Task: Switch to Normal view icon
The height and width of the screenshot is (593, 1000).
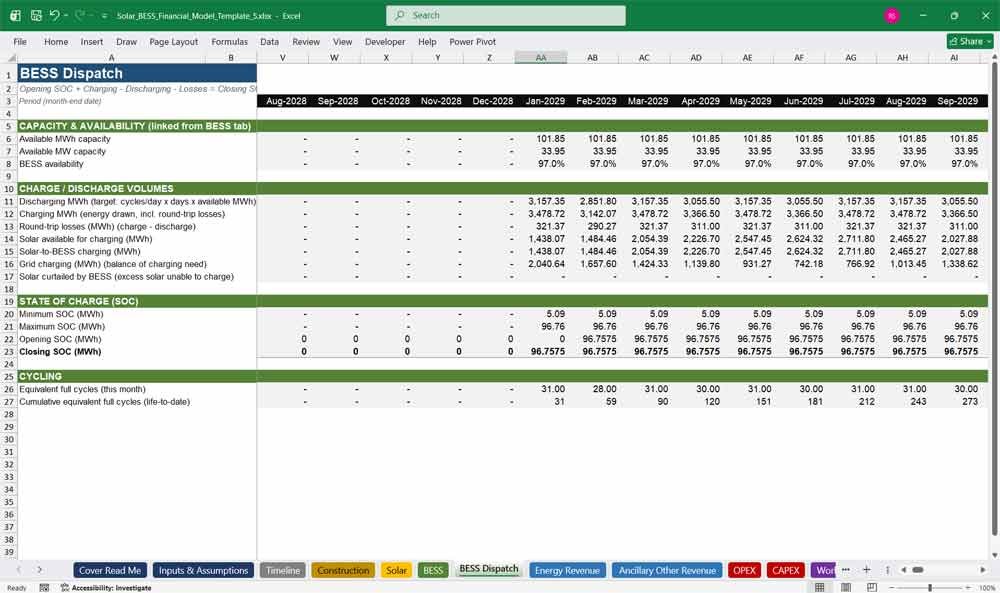Action: point(820,587)
